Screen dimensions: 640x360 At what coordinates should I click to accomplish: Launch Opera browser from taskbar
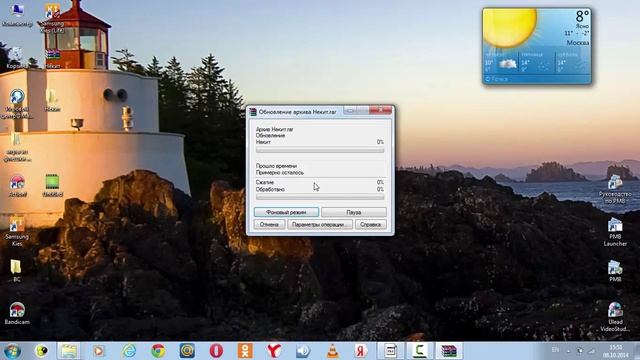pyautogui.click(x=216, y=351)
